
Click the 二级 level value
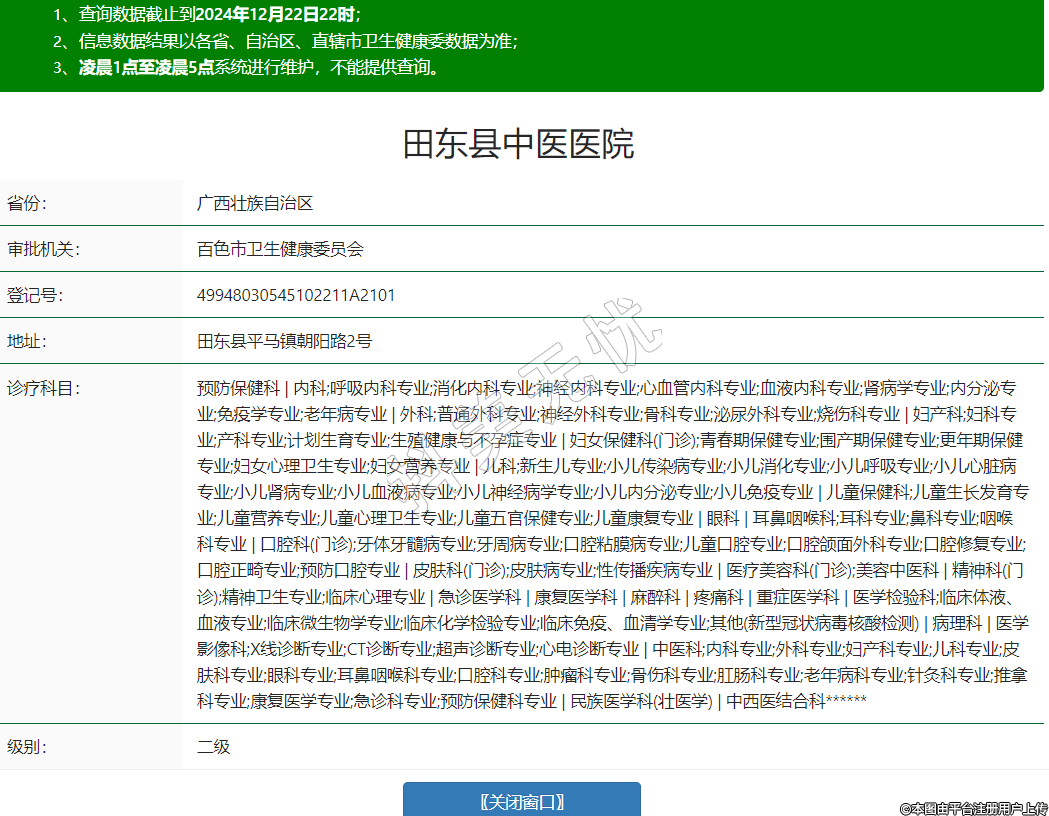pos(213,746)
